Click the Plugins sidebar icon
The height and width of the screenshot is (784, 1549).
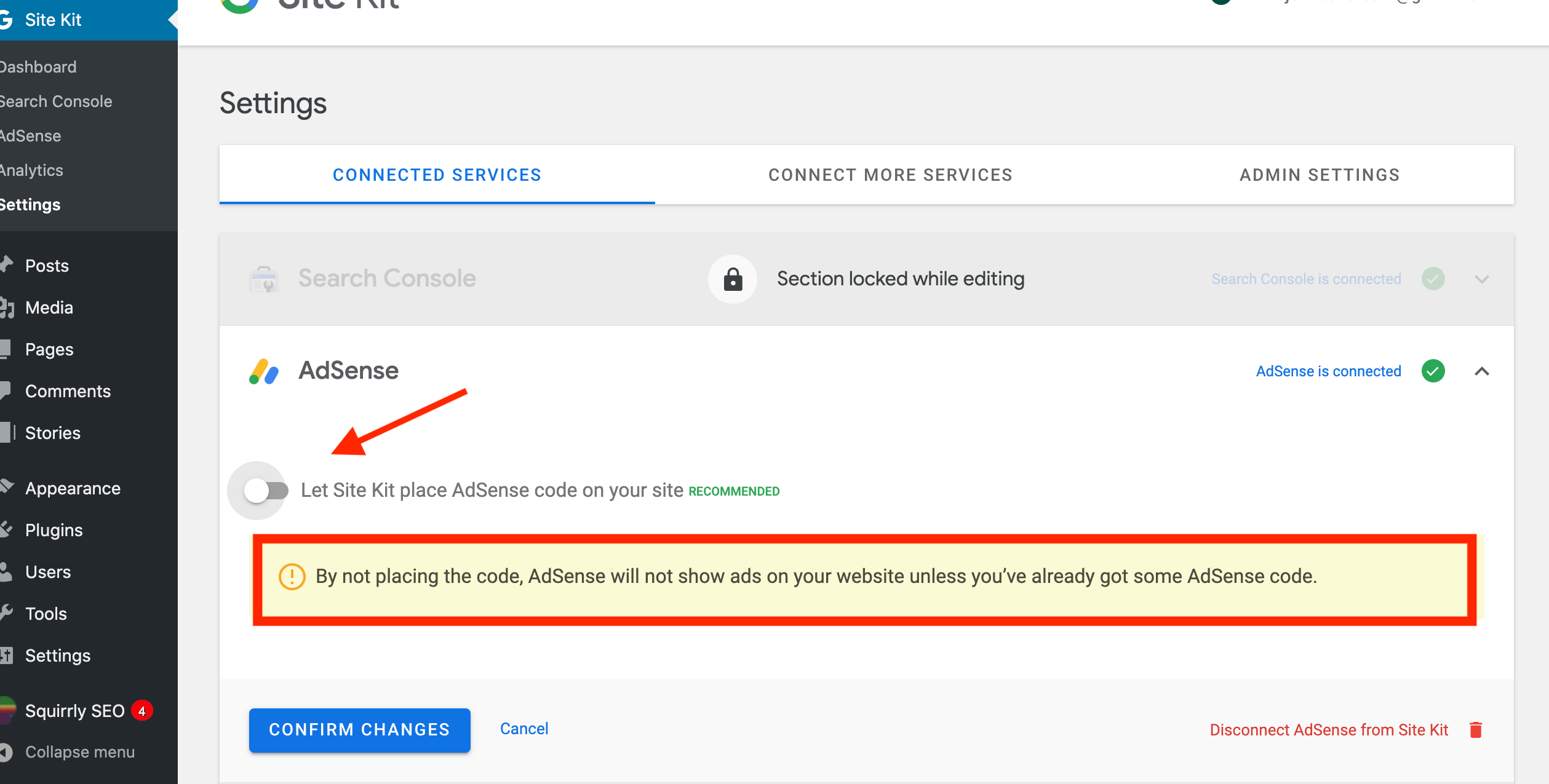(6, 529)
